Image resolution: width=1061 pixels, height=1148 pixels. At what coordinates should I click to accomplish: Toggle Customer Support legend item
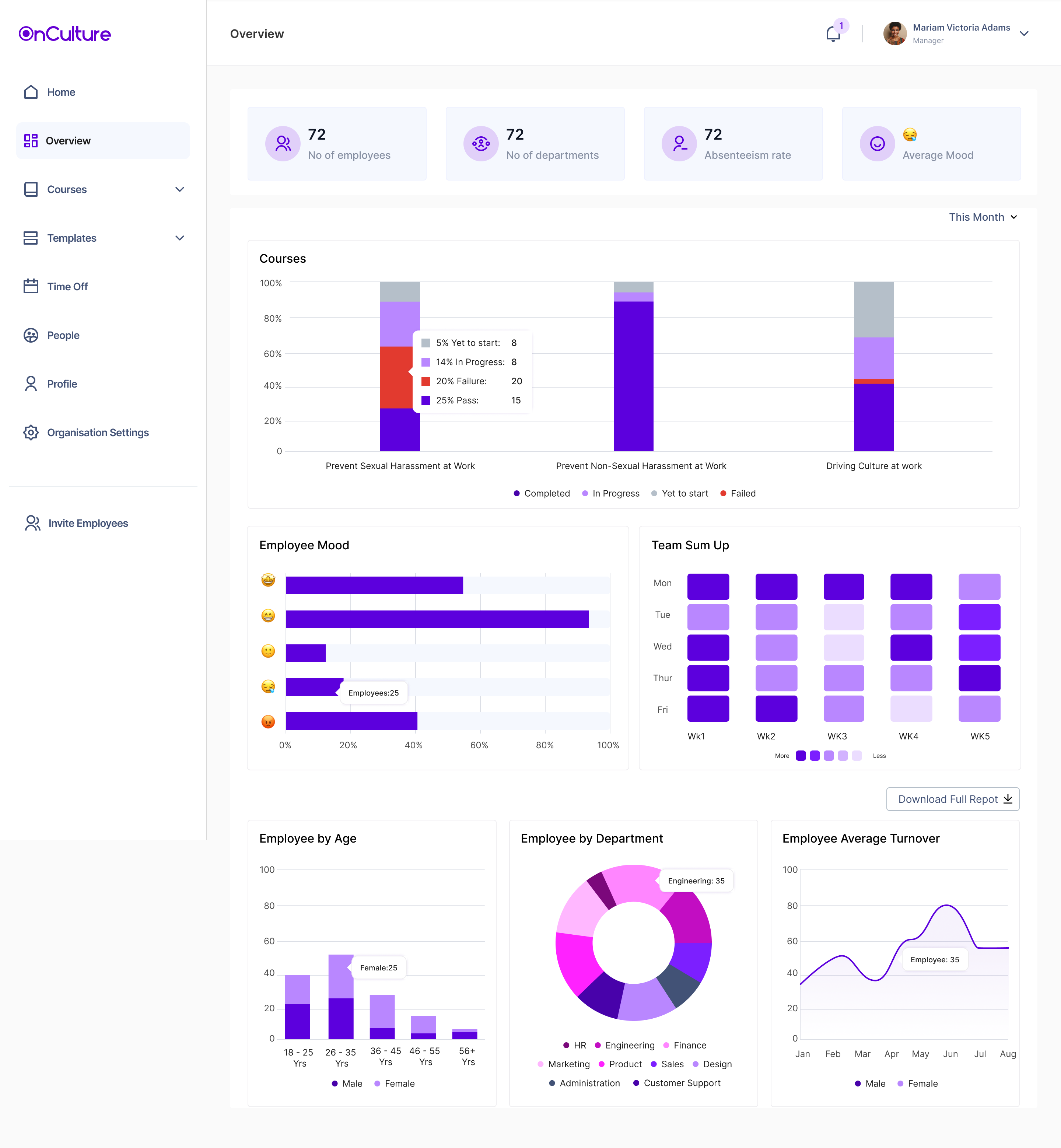tap(676, 1083)
